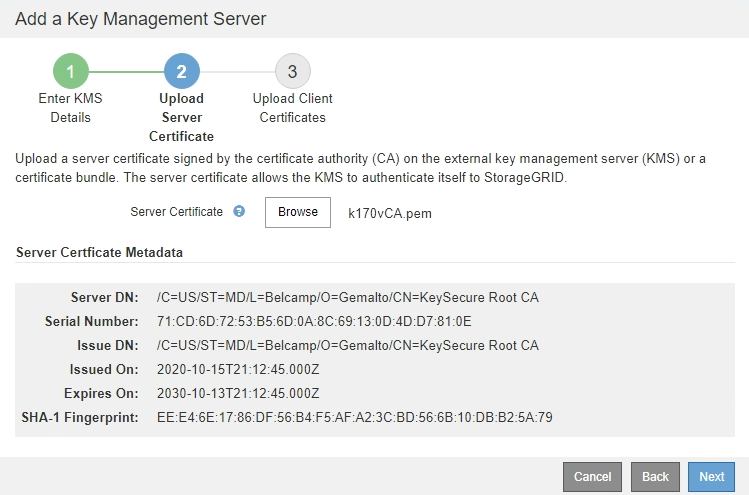Click the Server DN value text
Viewport: 749px width, 495px height.
[347, 298]
